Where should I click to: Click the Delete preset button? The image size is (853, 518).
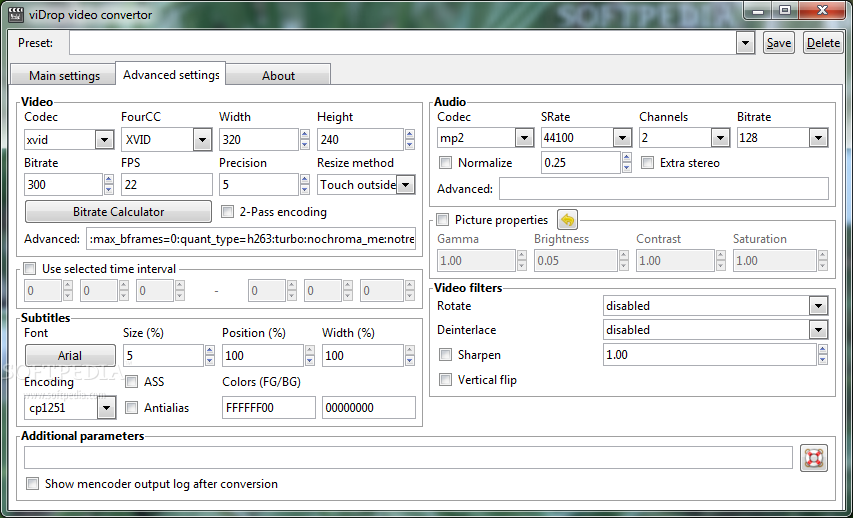pos(823,43)
